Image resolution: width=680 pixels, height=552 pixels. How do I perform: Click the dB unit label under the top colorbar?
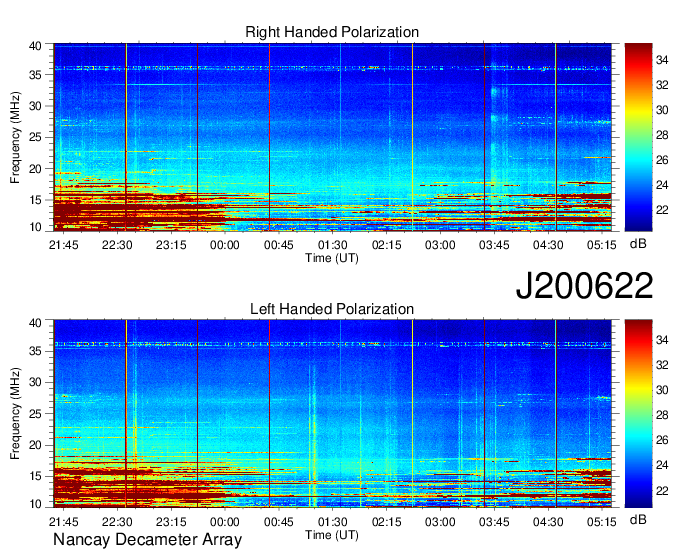pos(638,244)
